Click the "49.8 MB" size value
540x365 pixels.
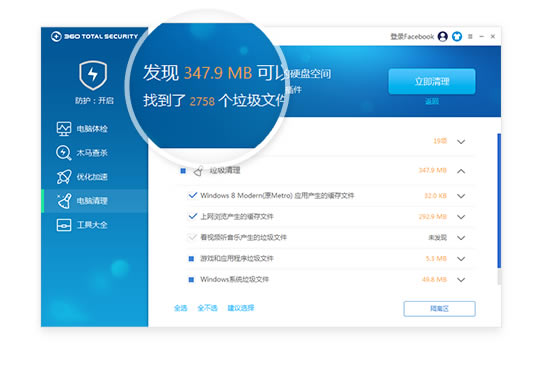(x=434, y=280)
